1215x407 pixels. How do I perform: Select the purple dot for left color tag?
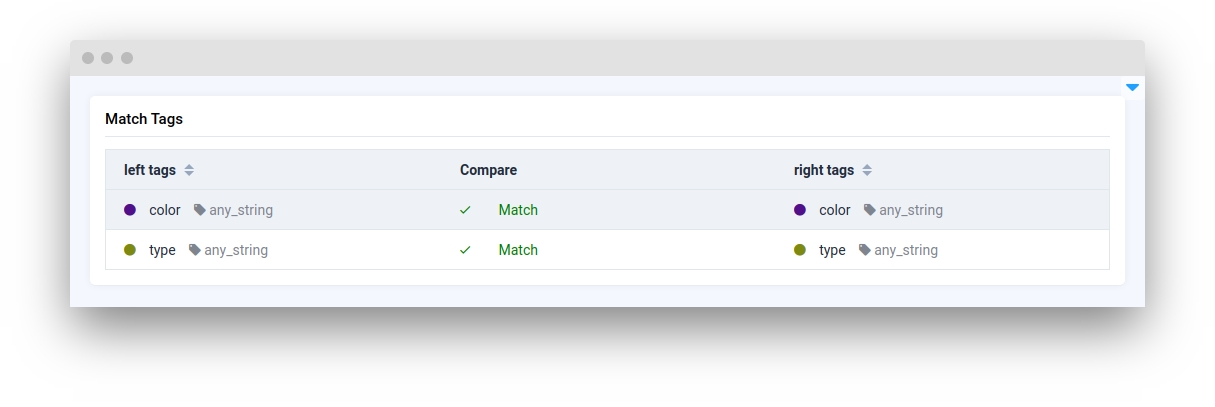pos(130,210)
